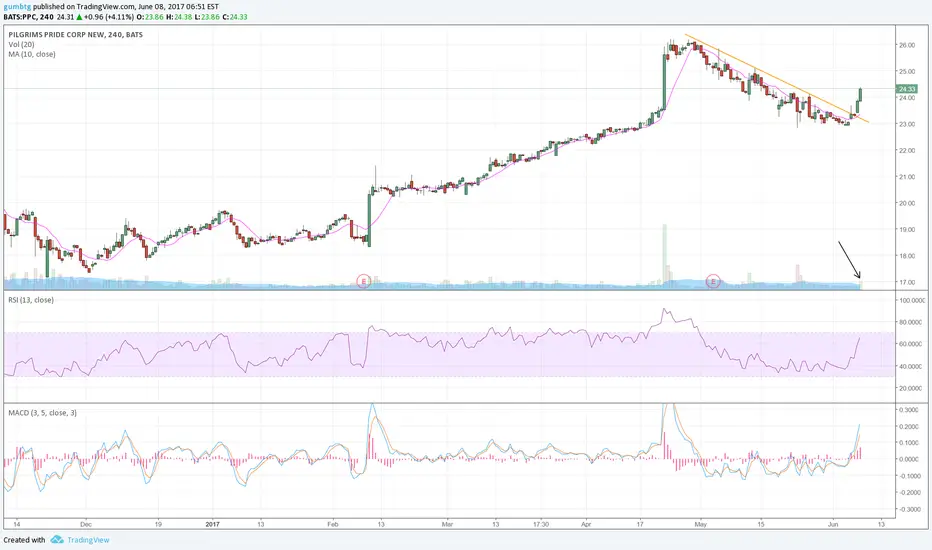This screenshot has height=550, width=932.
Task: Click the -0.3000 MACD axis label
Action: [909, 510]
